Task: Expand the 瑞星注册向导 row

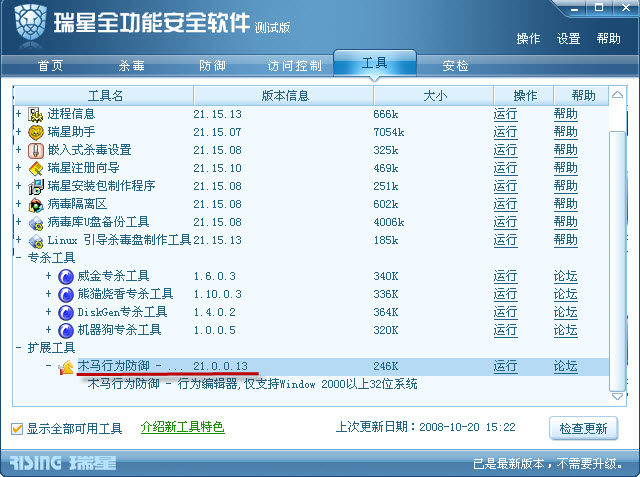Action: click(18, 167)
